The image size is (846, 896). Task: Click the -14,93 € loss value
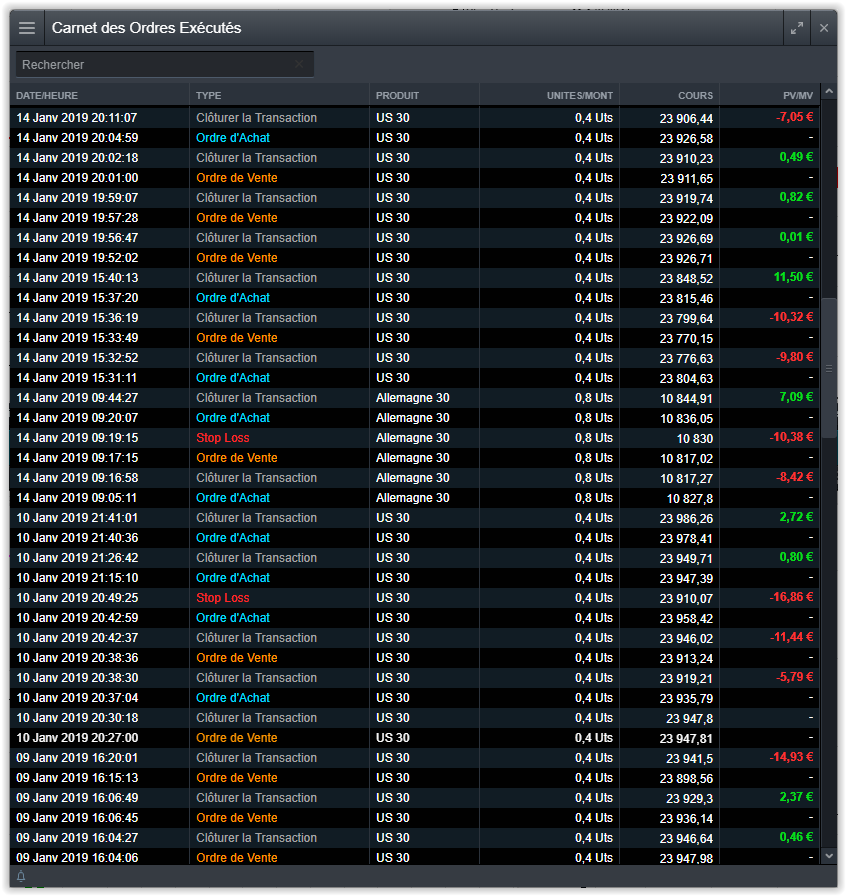pyautogui.click(x=792, y=757)
